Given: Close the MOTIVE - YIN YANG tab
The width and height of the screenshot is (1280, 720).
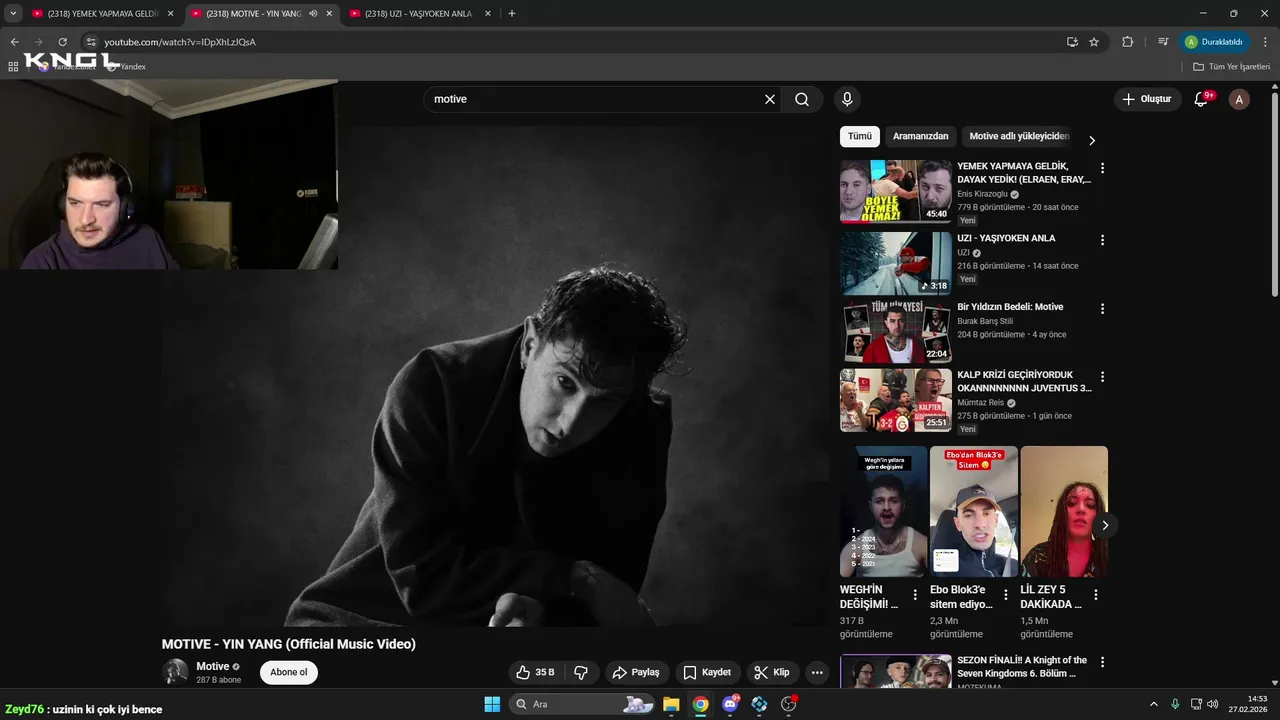Looking at the screenshot, I should 329,14.
